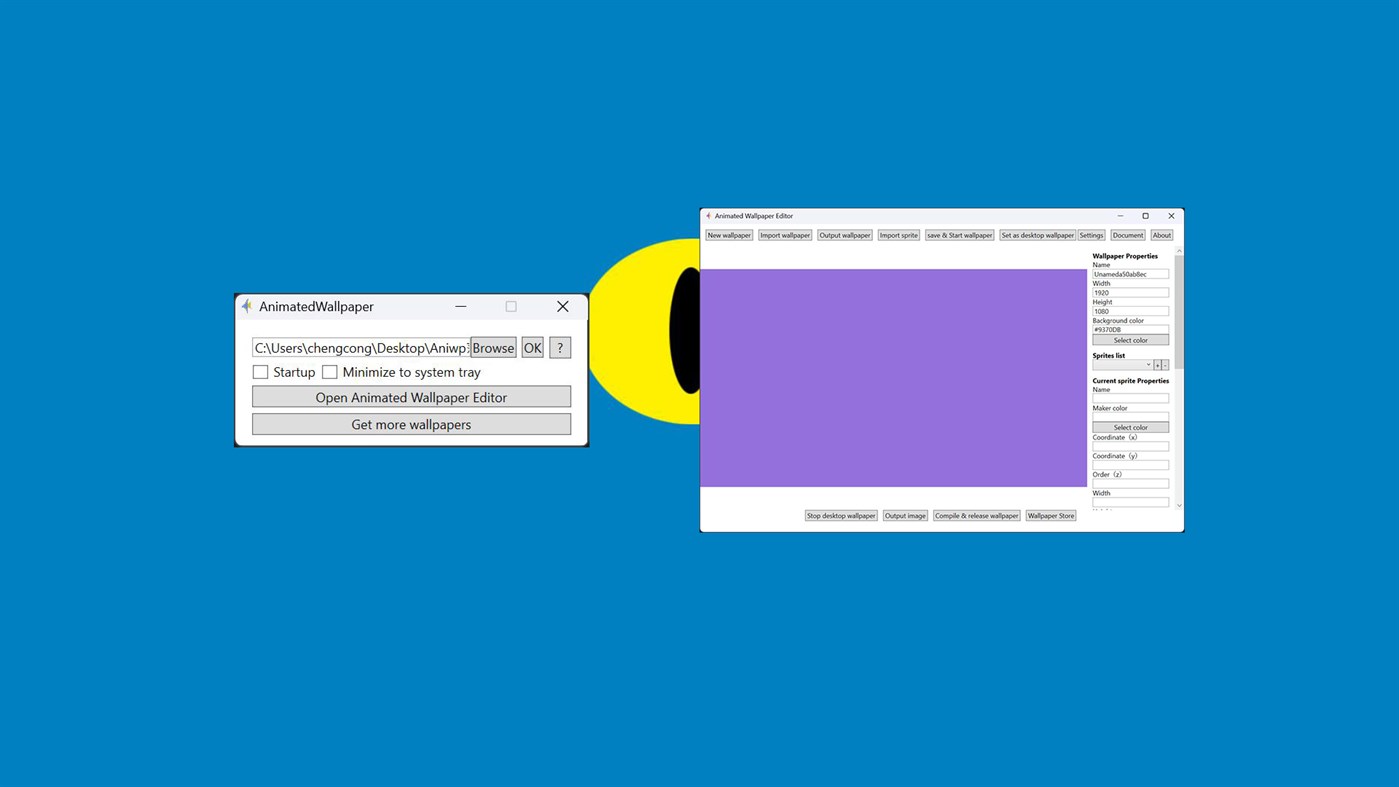Click the ? help icon next to OK

559,347
